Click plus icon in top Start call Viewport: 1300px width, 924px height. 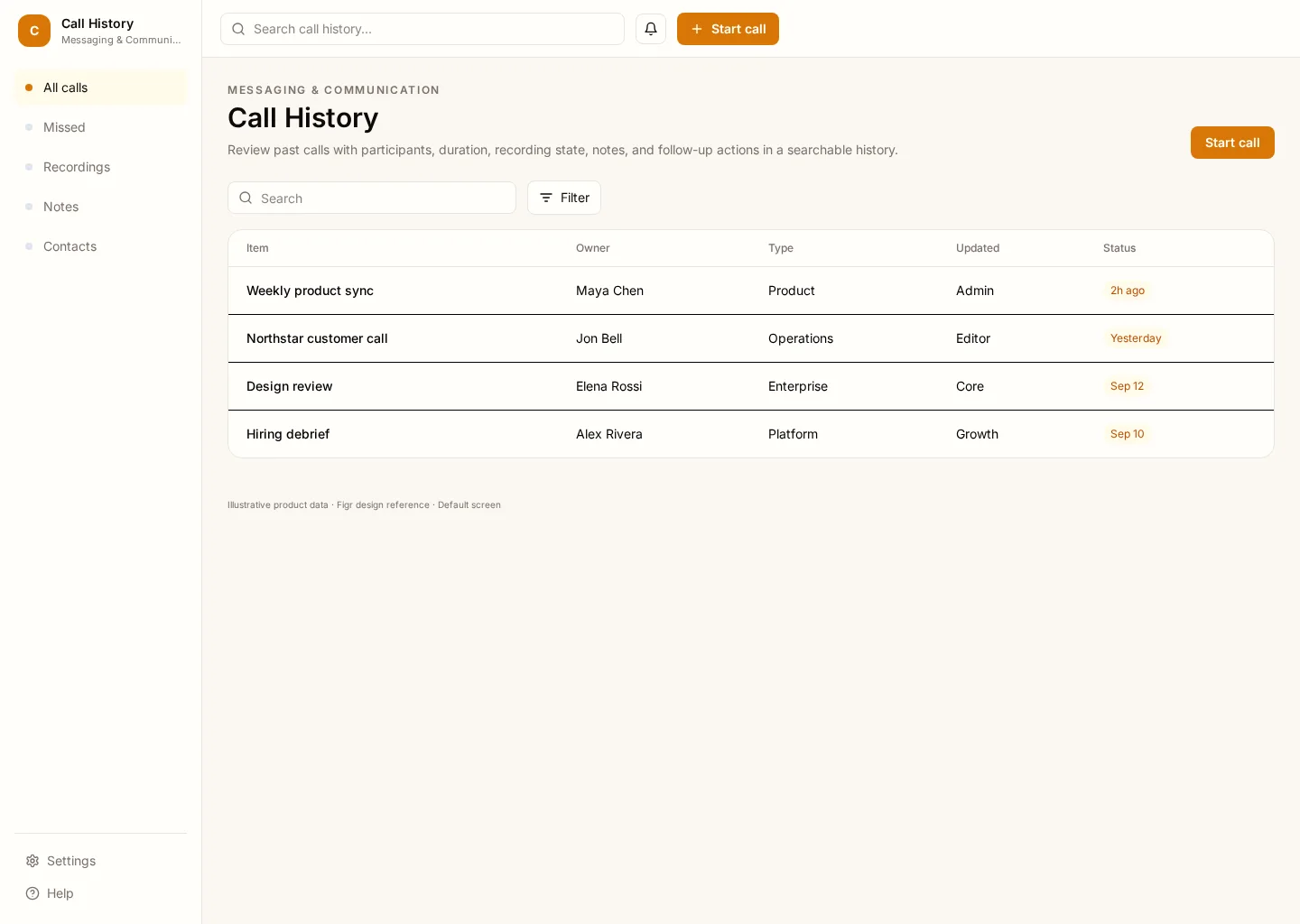click(697, 29)
